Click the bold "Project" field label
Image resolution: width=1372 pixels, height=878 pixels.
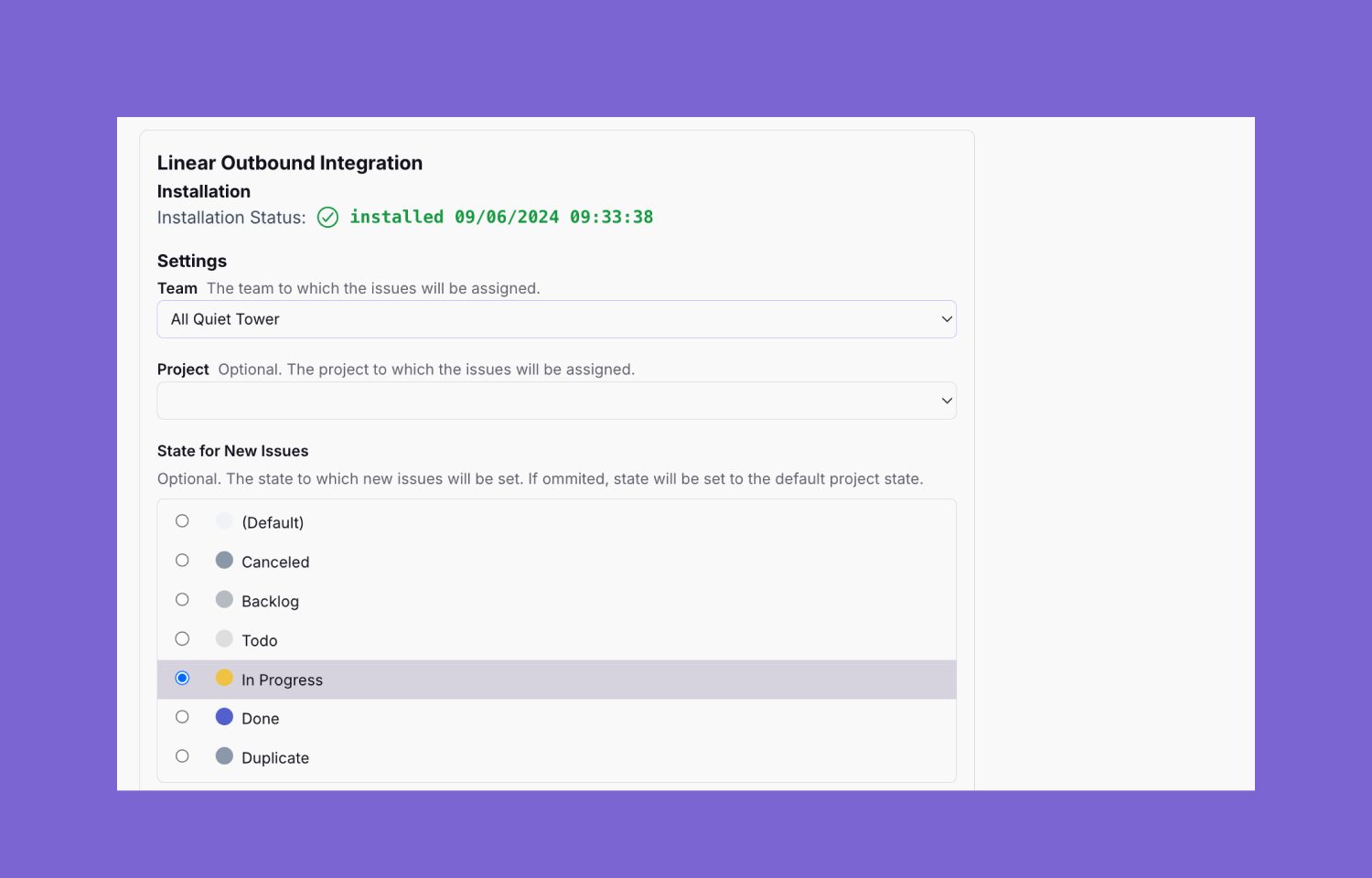[183, 369]
